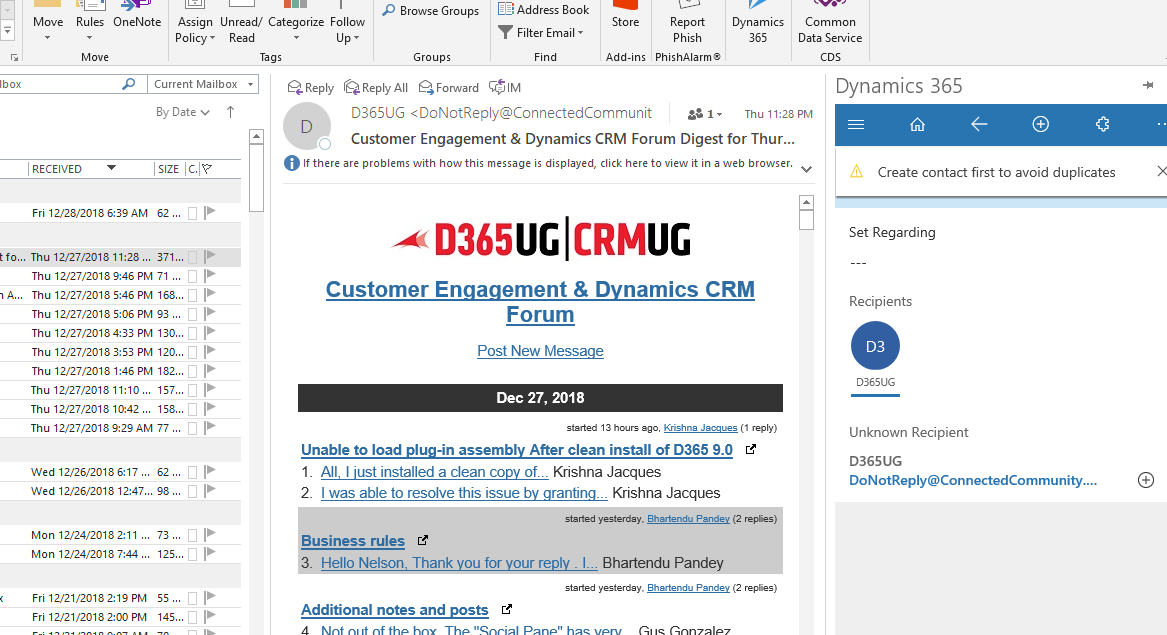
Task: Open Assign Policy menu
Action: point(194,24)
